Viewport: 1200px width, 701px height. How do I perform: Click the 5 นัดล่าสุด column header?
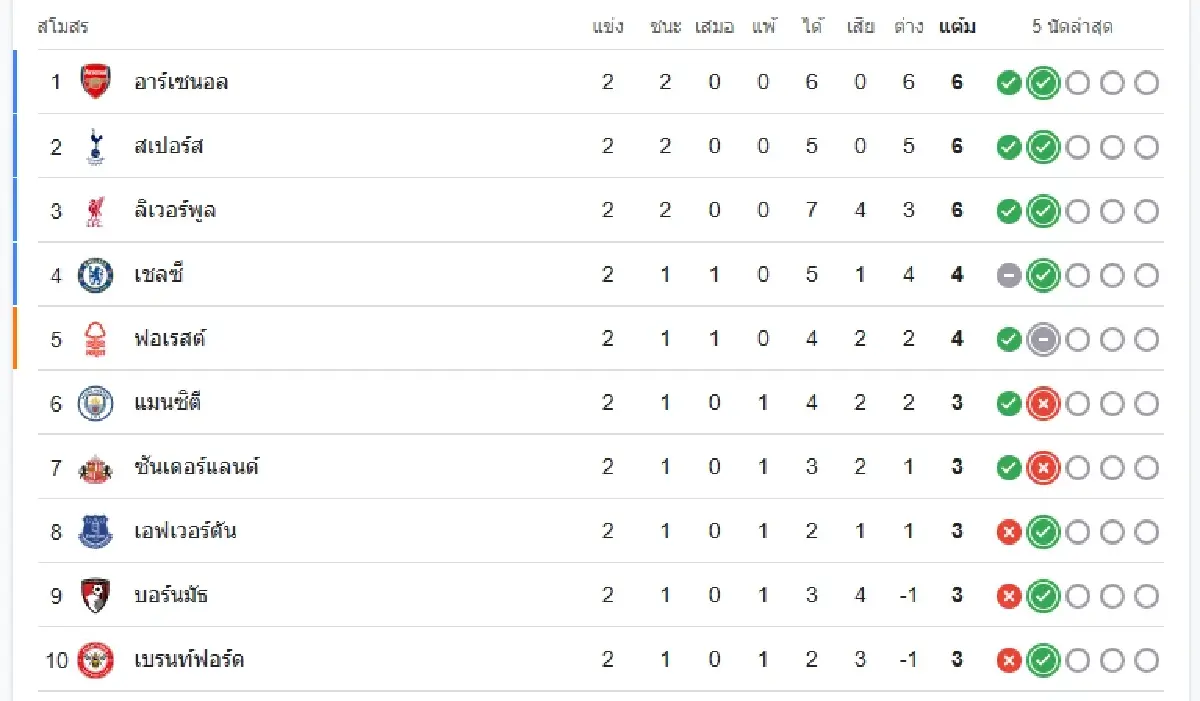[x=1072, y=27]
